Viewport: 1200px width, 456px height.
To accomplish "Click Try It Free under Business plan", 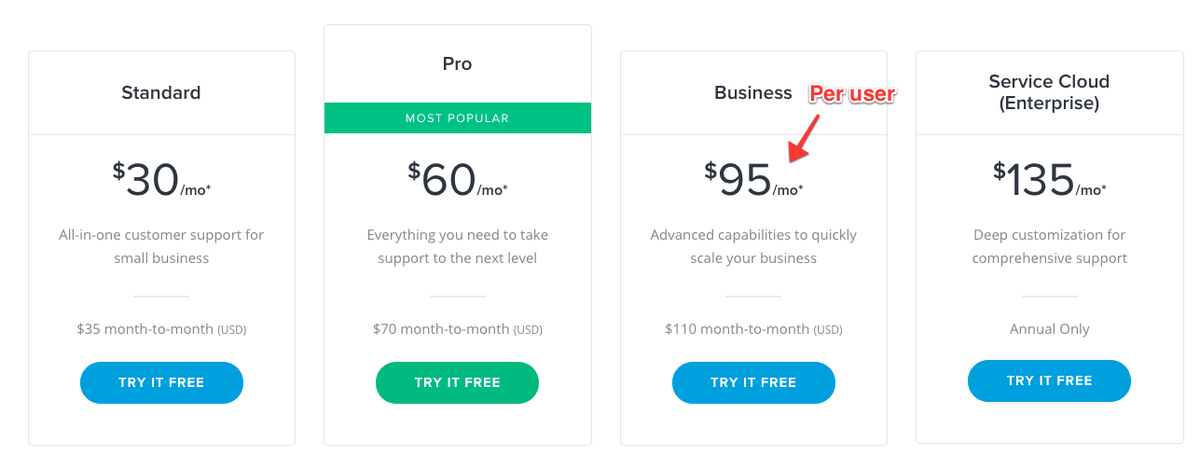I will point(753,383).
